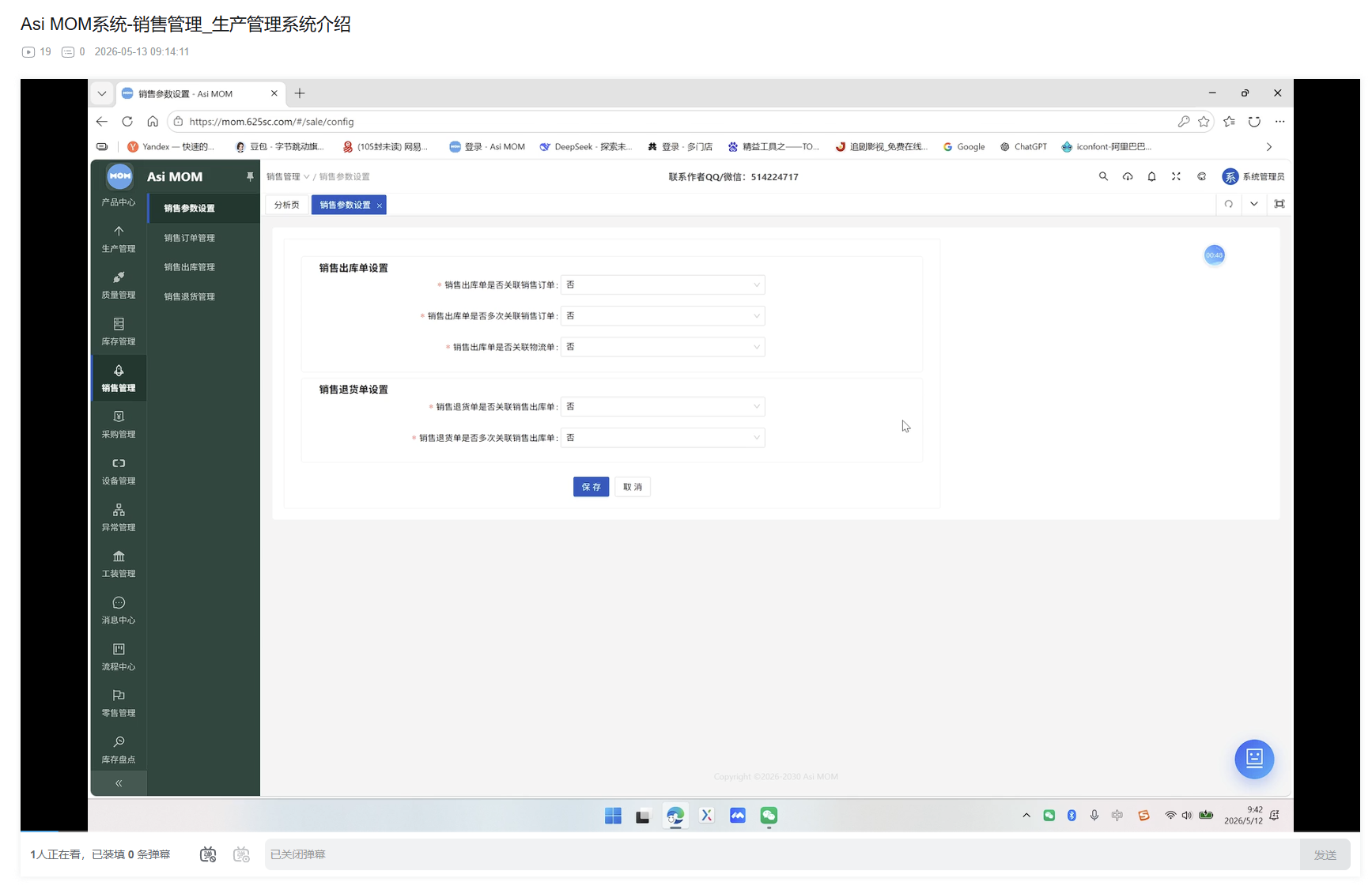Toggle the 弹幕 on/off icon
This screenshot has height=886, width=1372.
(208, 854)
